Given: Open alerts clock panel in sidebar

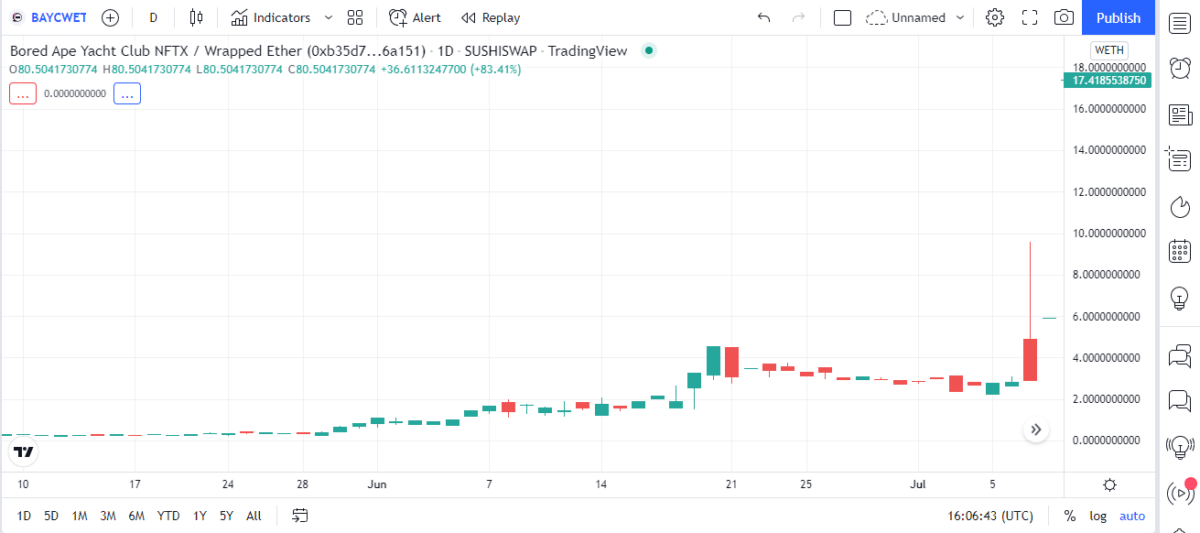Looking at the screenshot, I should pos(1179,67).
